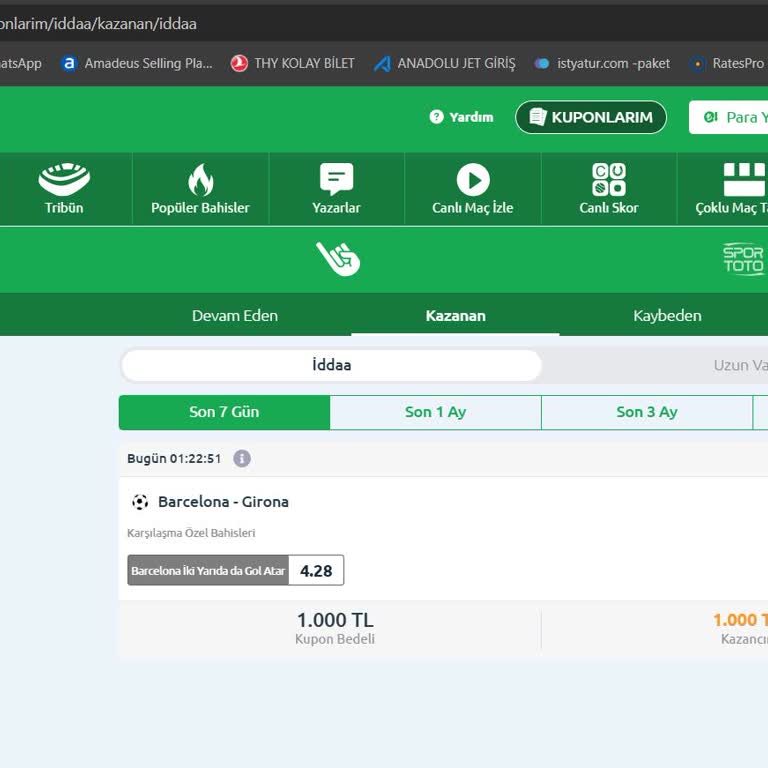The width and height of the screenshot is (768, 768).
Task: Click the info icon beside coupon time
Action: 242,459
